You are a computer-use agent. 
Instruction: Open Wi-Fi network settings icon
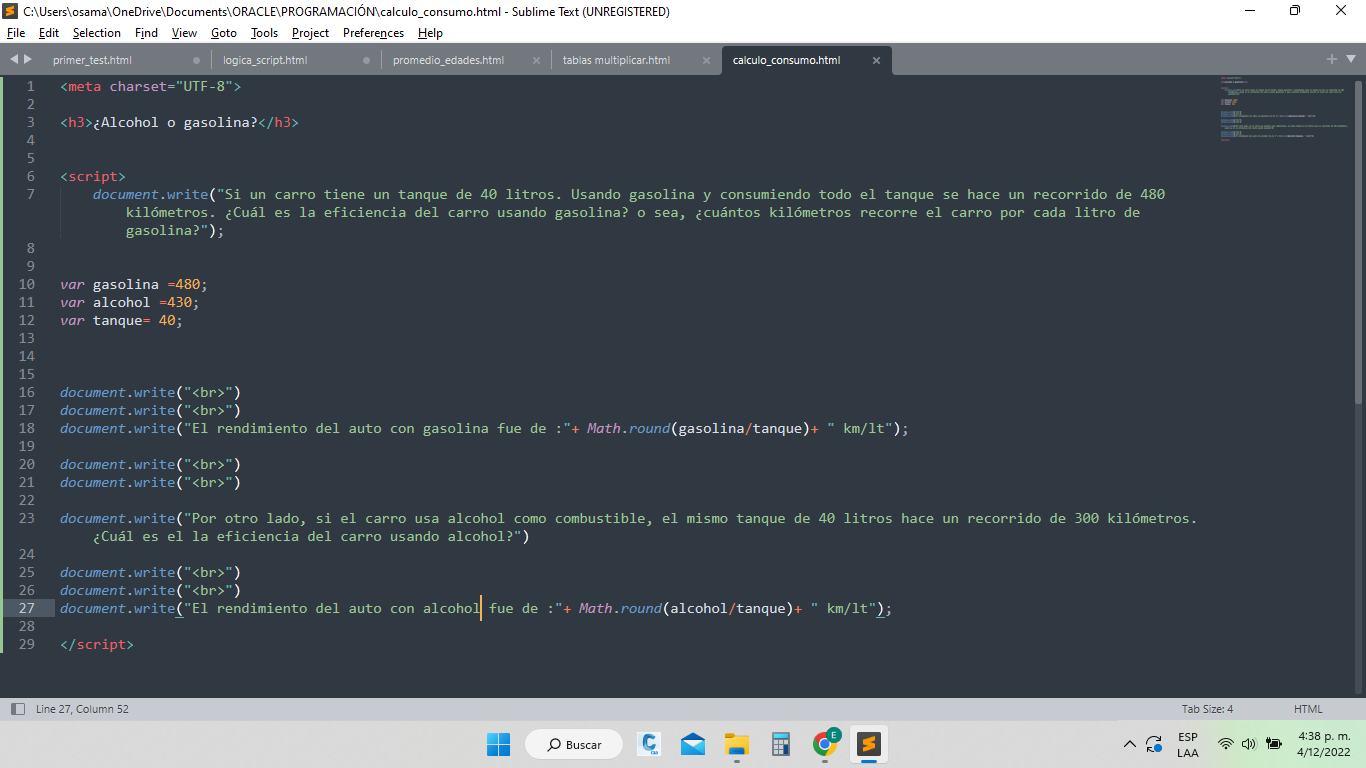tap(1226, 744)
